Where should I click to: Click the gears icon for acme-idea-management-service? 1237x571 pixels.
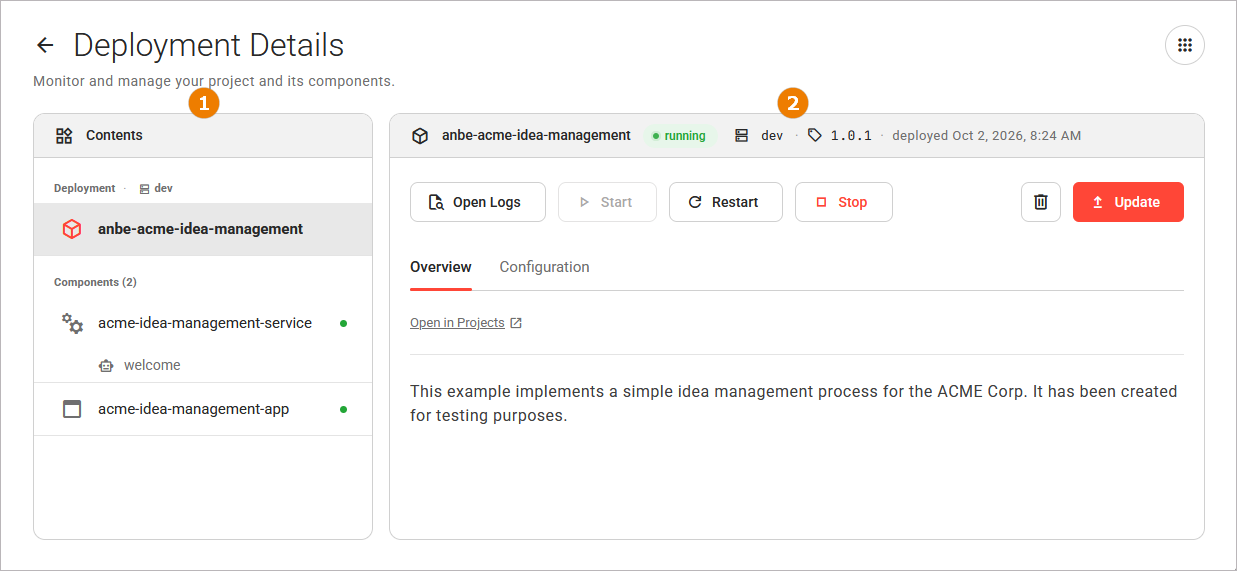click(72, 323)
